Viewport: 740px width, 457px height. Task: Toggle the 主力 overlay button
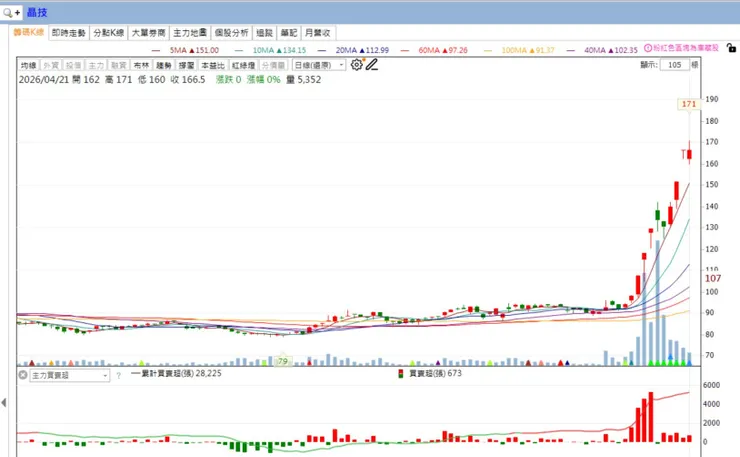[96, 65]
